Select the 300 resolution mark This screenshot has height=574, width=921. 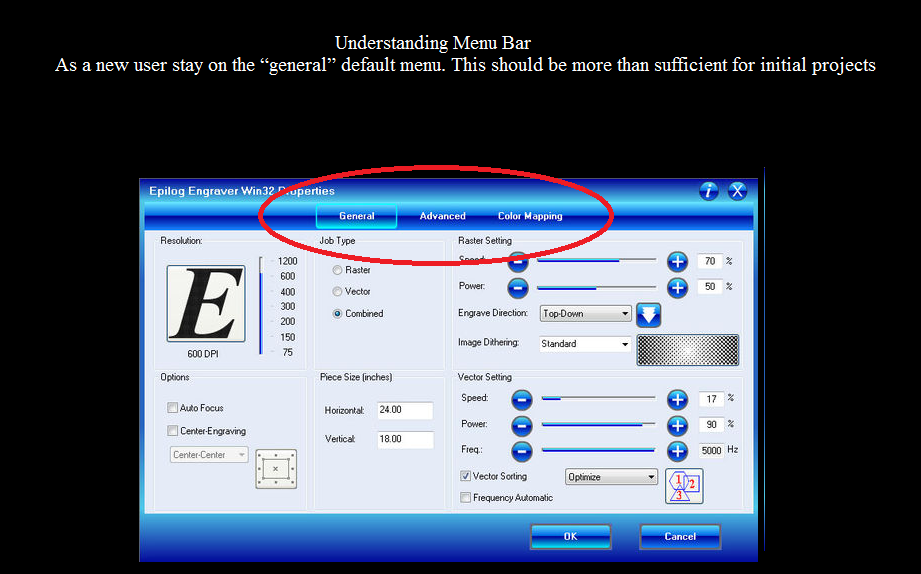pyautogui.click(x=287, y=307)
